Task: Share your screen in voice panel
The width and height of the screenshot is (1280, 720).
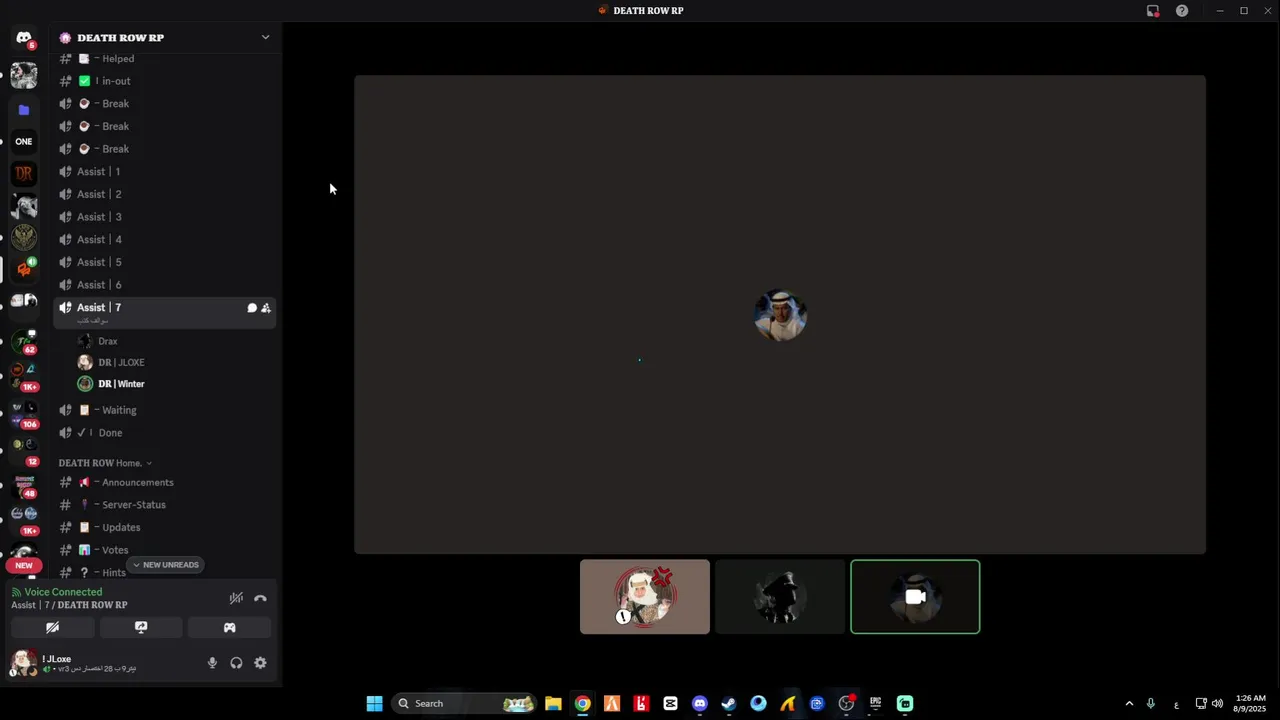Action: 141,628
